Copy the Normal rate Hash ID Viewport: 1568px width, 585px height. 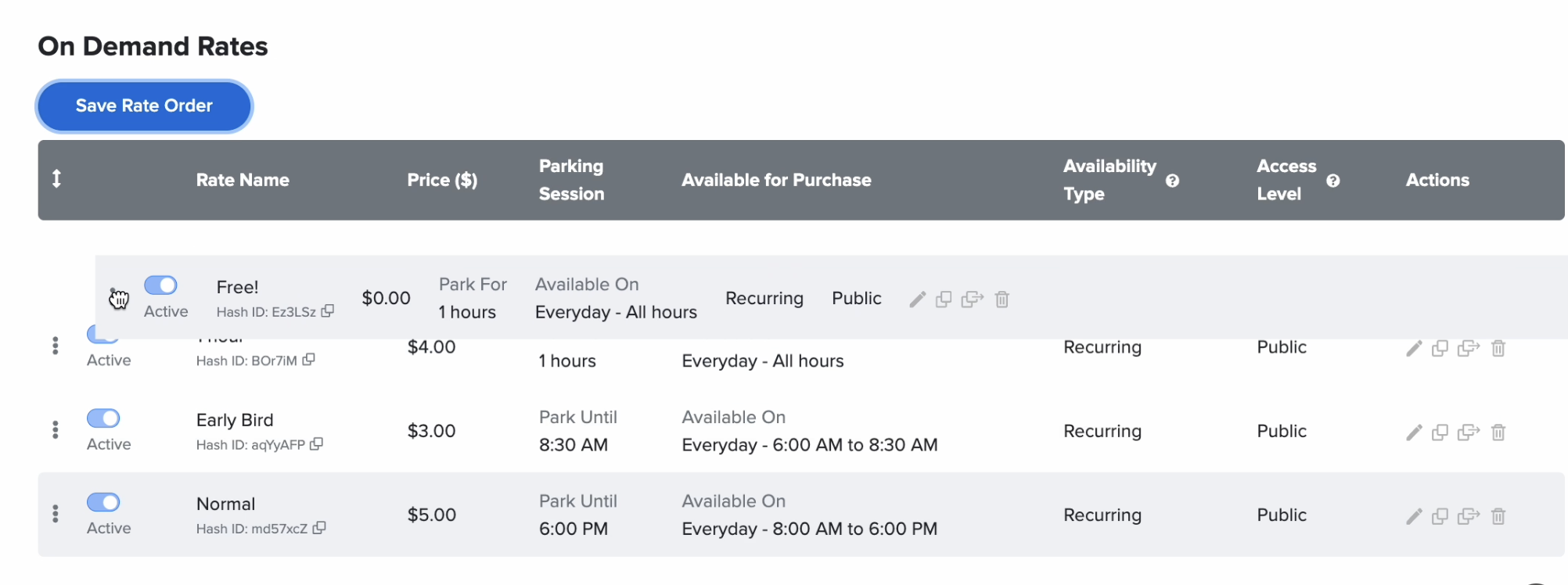point(319,529)
